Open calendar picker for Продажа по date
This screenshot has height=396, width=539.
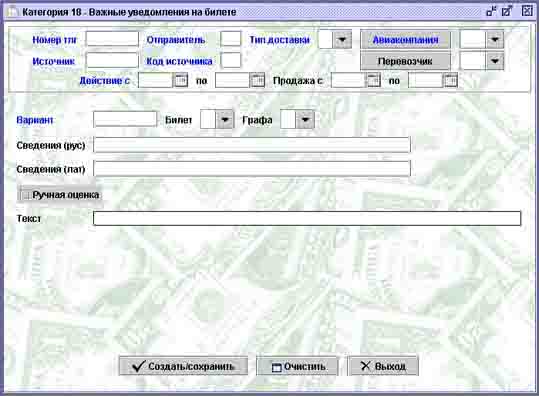(x=451, y=80)
